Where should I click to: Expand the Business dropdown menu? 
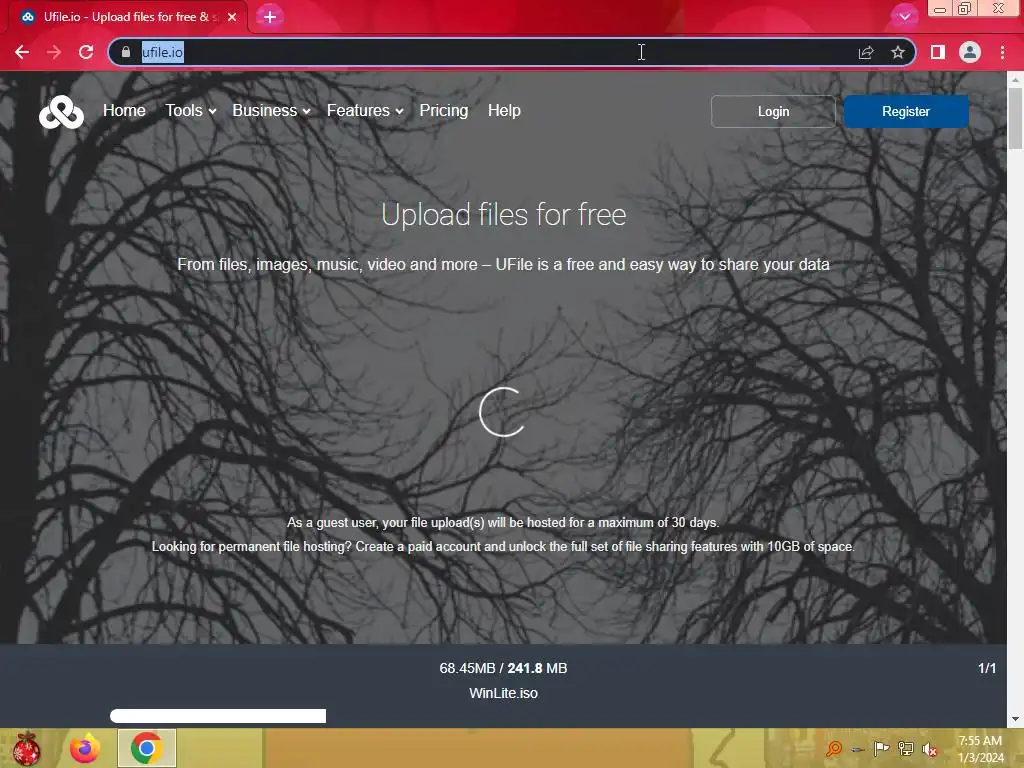click(271, 110)
